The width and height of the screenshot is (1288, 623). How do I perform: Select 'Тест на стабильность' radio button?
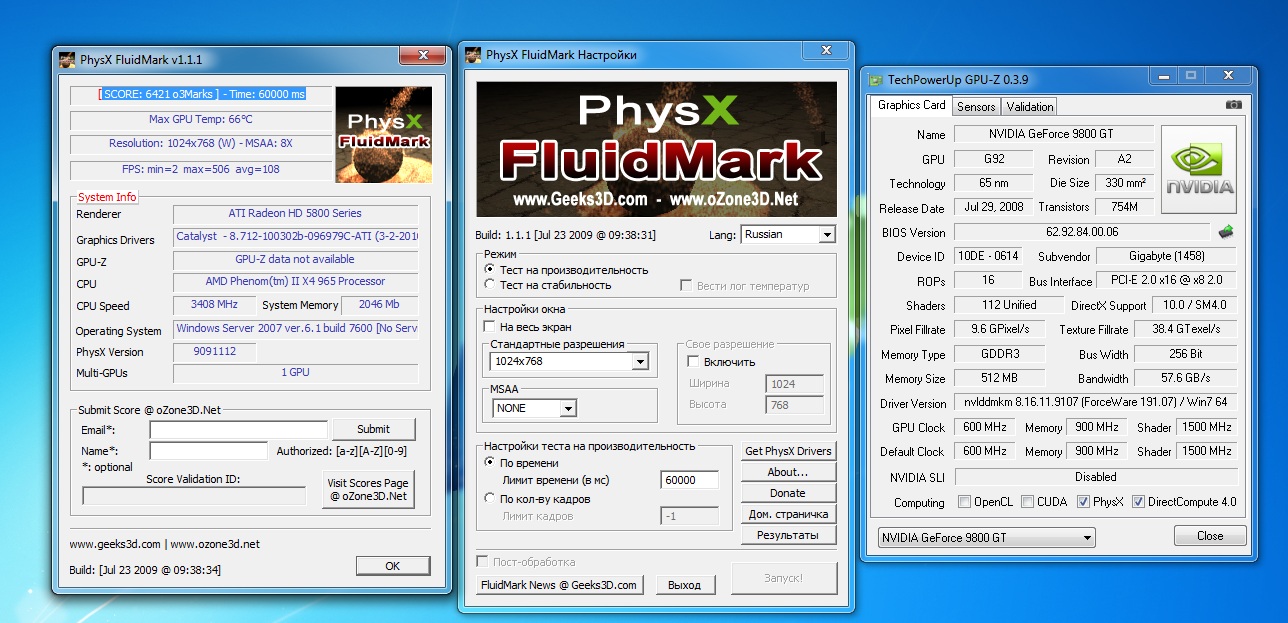(490, 285)
